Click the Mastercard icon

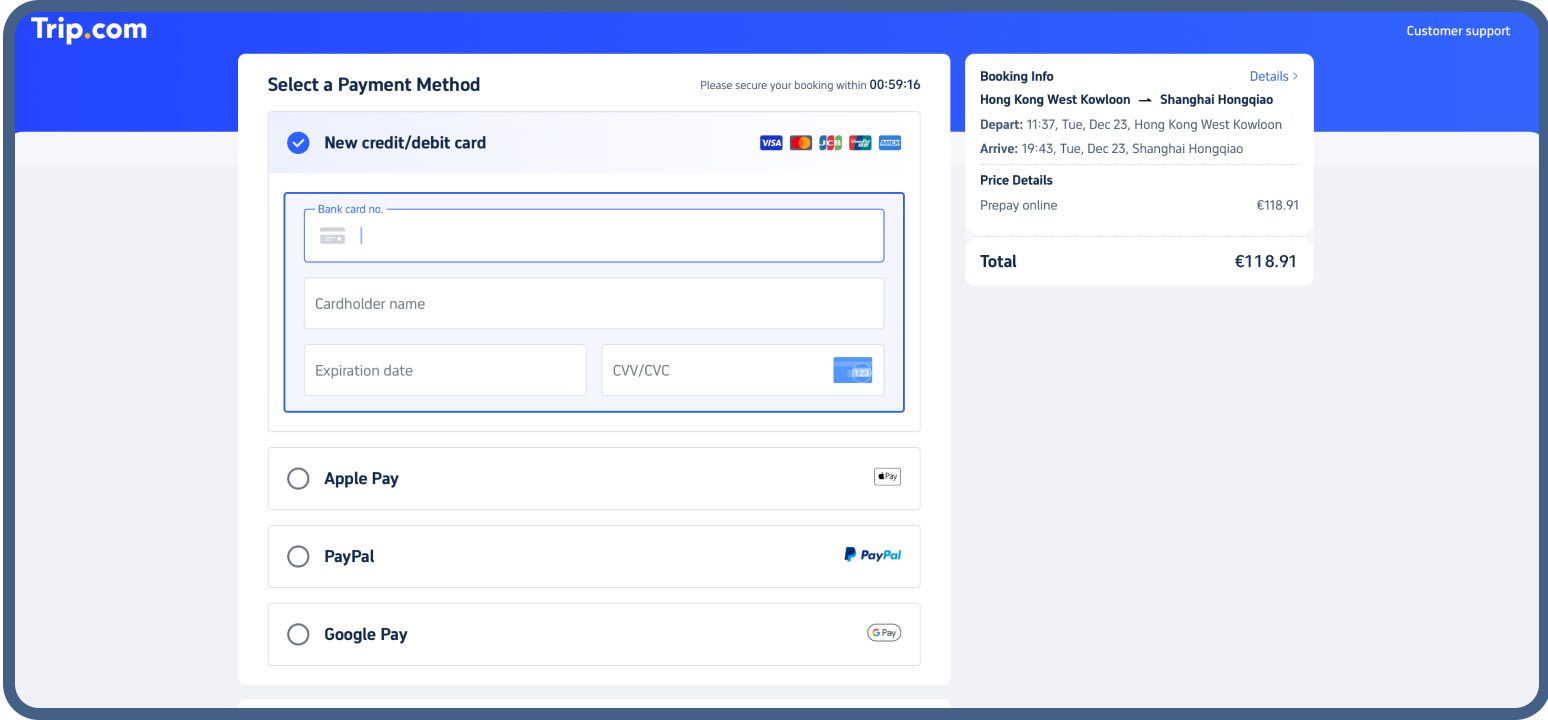[x=800, y=142]
